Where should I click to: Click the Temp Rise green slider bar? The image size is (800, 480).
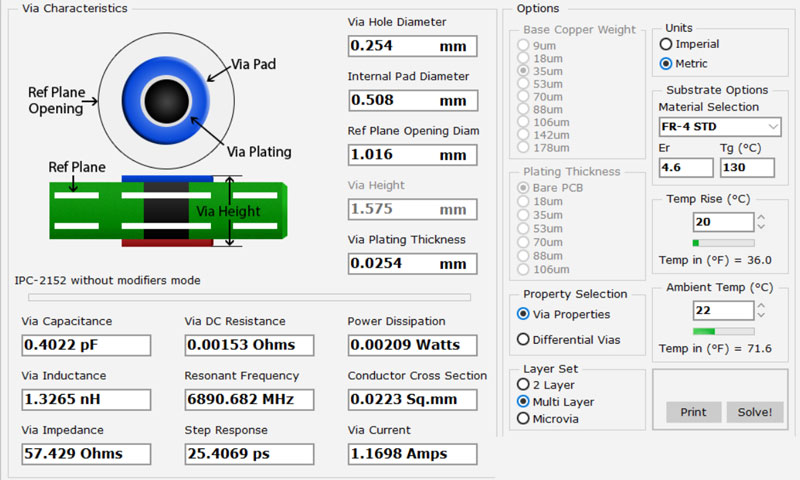pyautogui.click(x=723, y=243)
